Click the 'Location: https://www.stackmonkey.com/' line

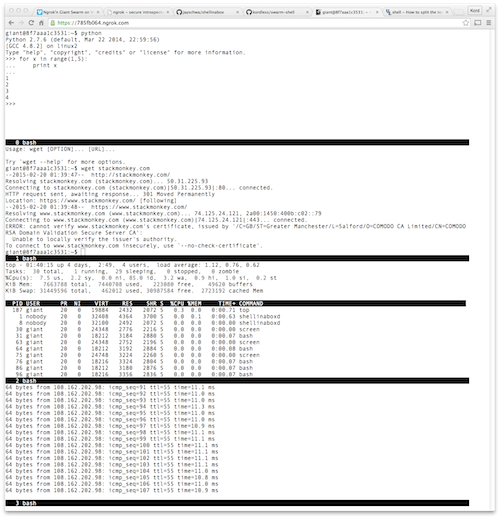(x=91, y=200)
